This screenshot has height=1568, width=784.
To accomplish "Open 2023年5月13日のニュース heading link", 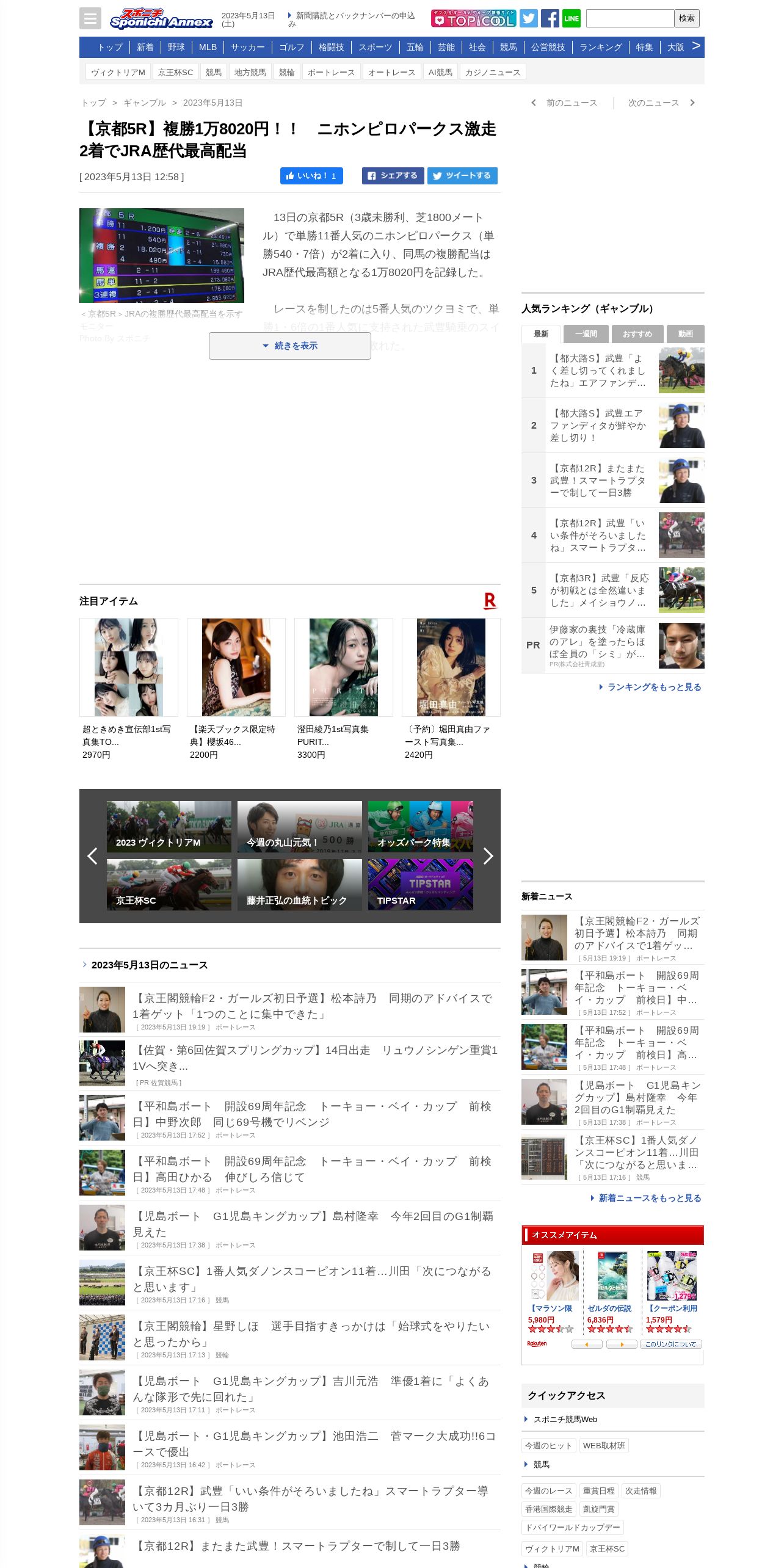I will pyautogui.click(x=150, y=965).
